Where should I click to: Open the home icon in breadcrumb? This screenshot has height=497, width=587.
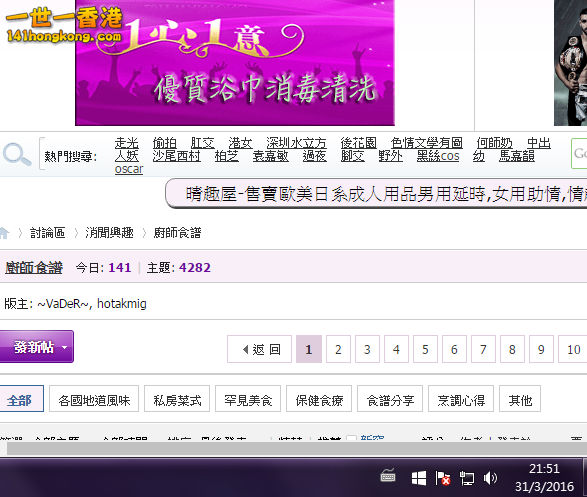4,233
